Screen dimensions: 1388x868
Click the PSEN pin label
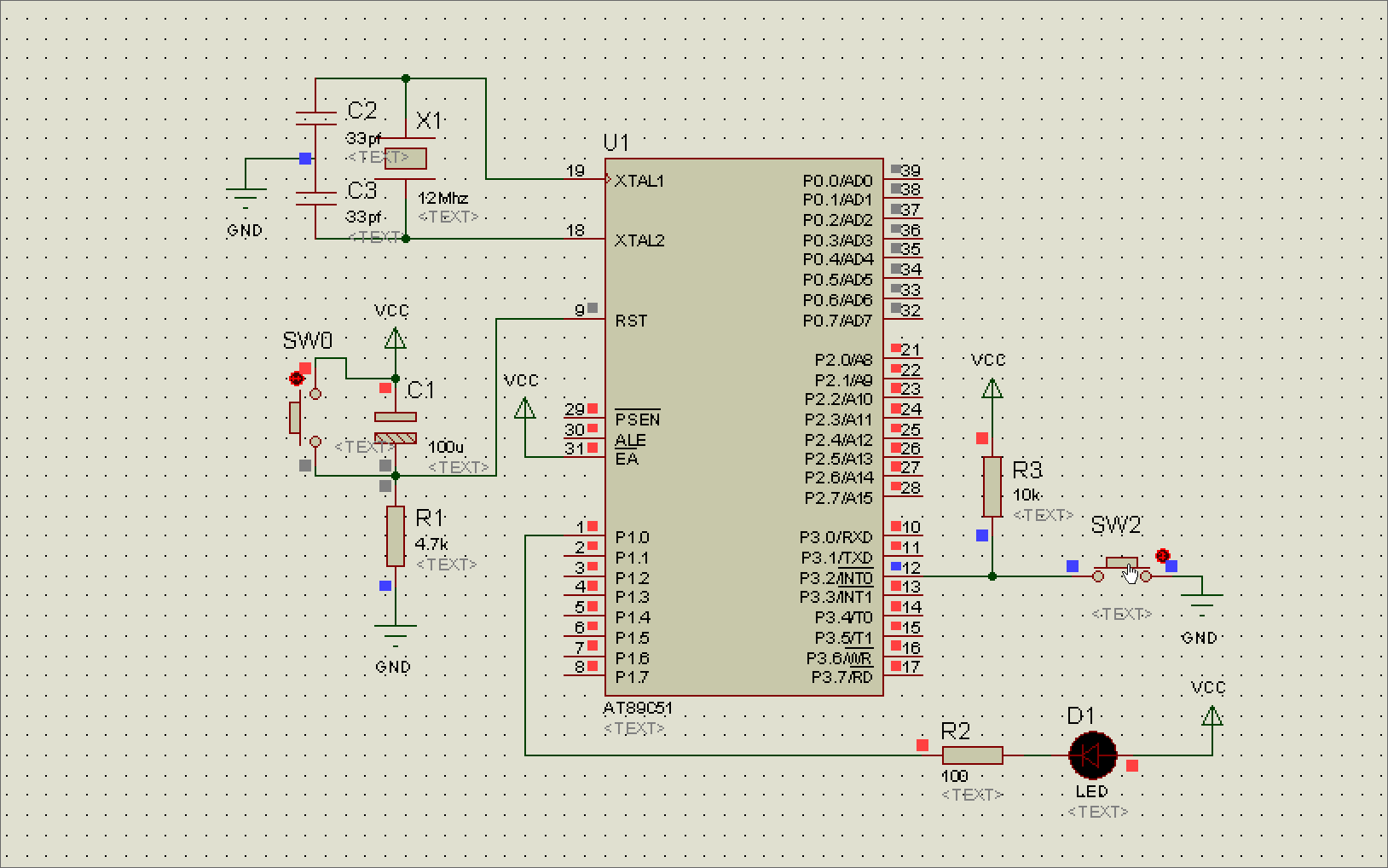coord(638,419)
